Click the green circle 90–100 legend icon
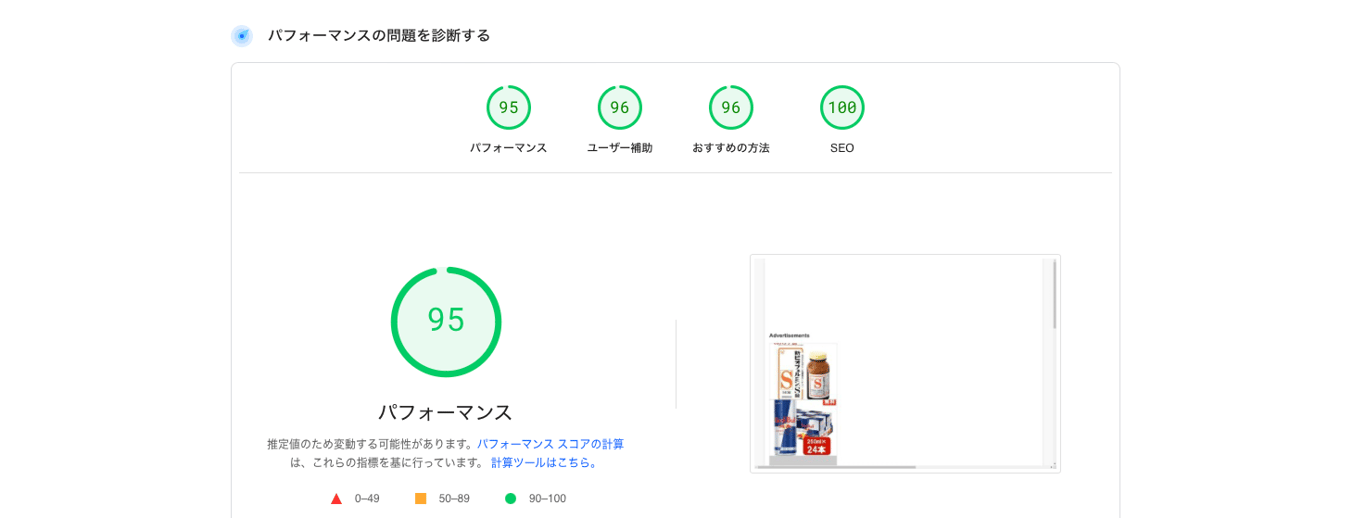This screenshot has height=518, width=1366. (x=511, y=498)
